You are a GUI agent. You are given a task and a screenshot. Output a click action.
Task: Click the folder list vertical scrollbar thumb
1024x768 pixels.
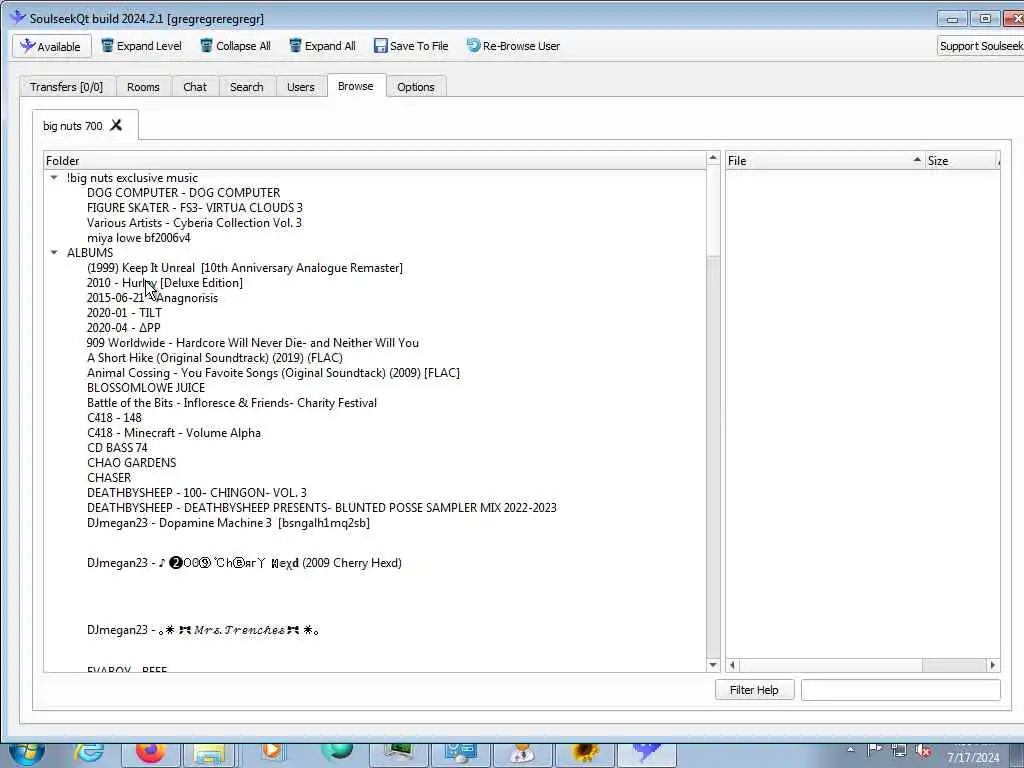pos(713,210)
